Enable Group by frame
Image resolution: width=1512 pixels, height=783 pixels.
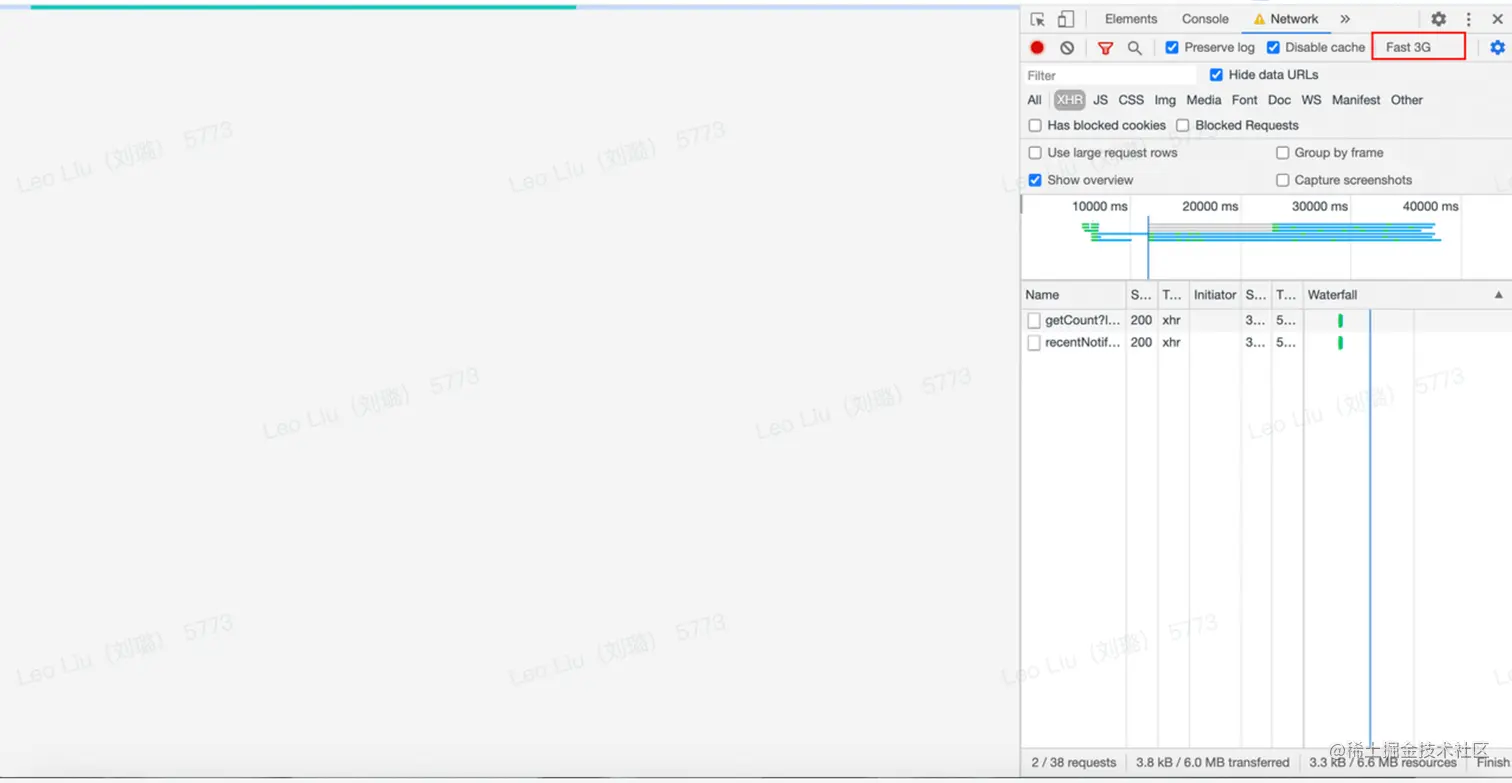(x=1282, y=153)
